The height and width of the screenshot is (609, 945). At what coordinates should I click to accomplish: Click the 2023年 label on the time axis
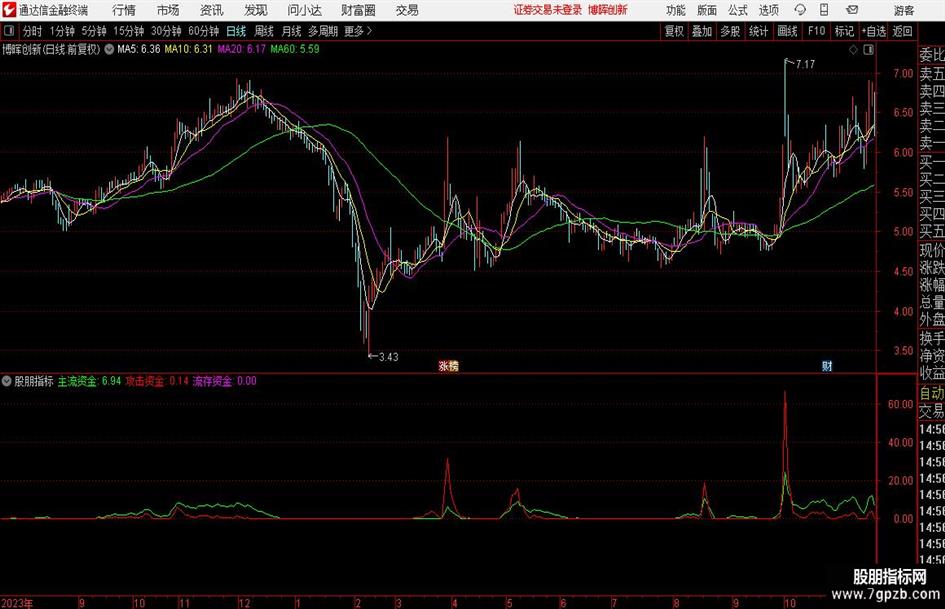[x=17, y=603]
